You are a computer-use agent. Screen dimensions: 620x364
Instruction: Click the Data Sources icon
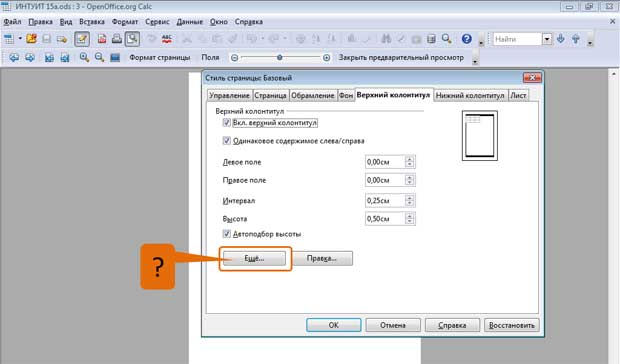(431, 39)
